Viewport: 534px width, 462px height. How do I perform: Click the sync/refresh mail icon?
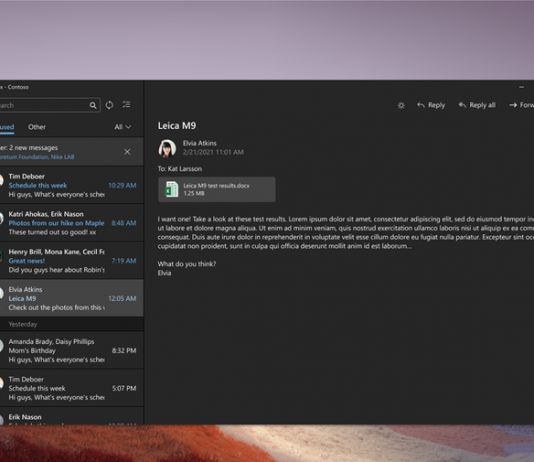109,105
